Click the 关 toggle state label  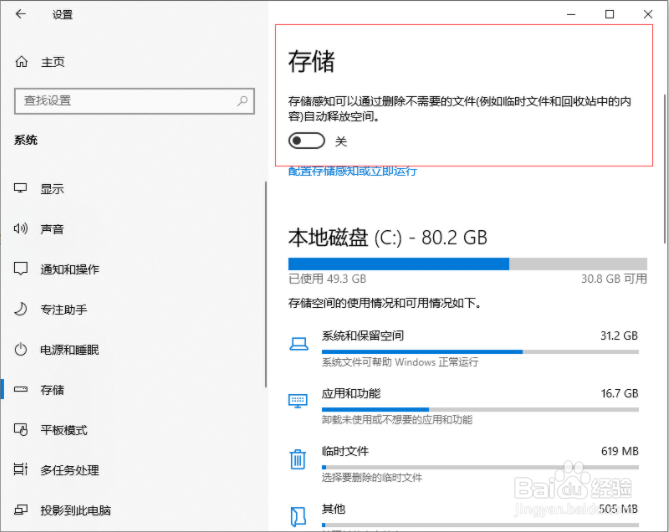[x=341, y=141]
